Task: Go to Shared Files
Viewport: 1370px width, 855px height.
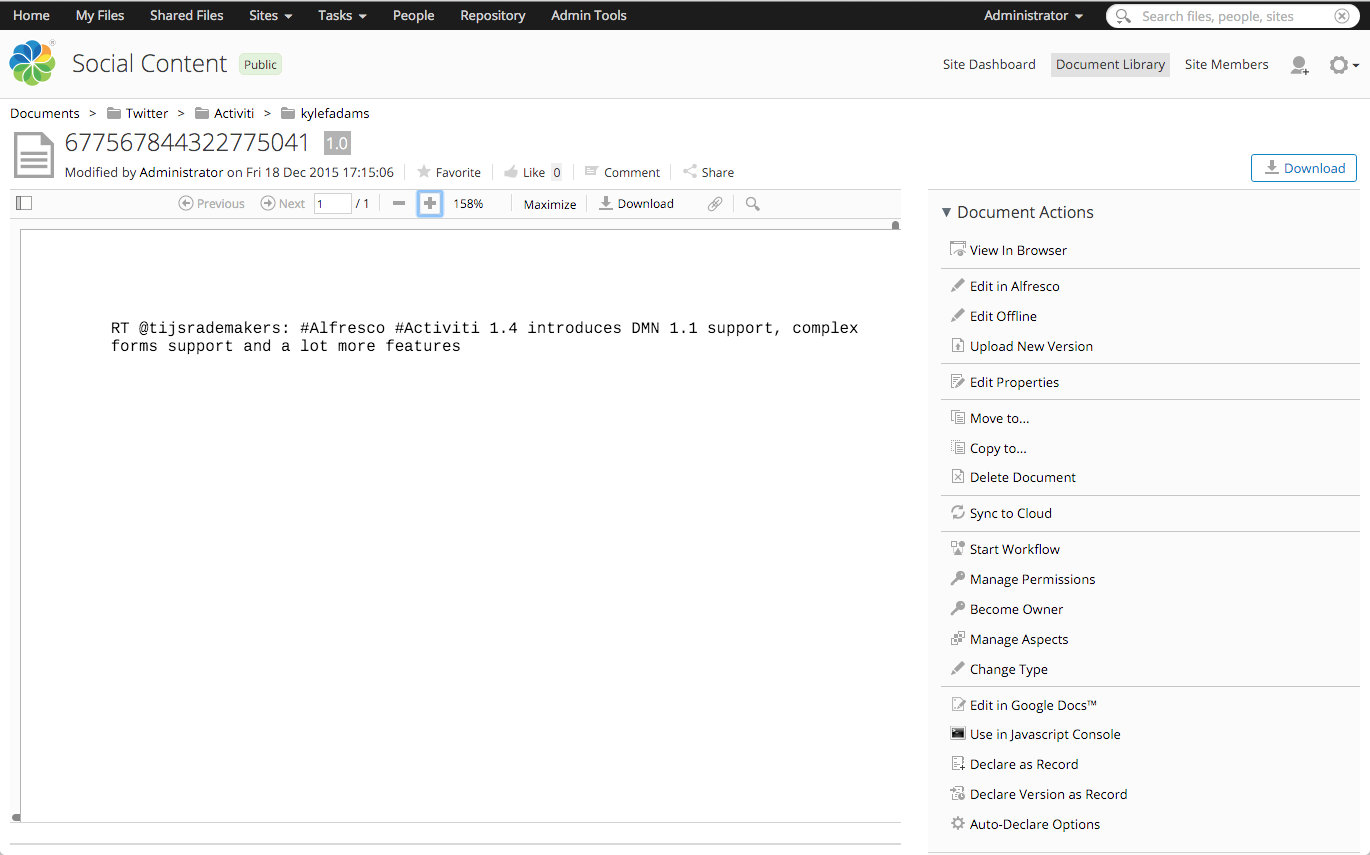Action: pyautogui.click(x=187, y=15)
